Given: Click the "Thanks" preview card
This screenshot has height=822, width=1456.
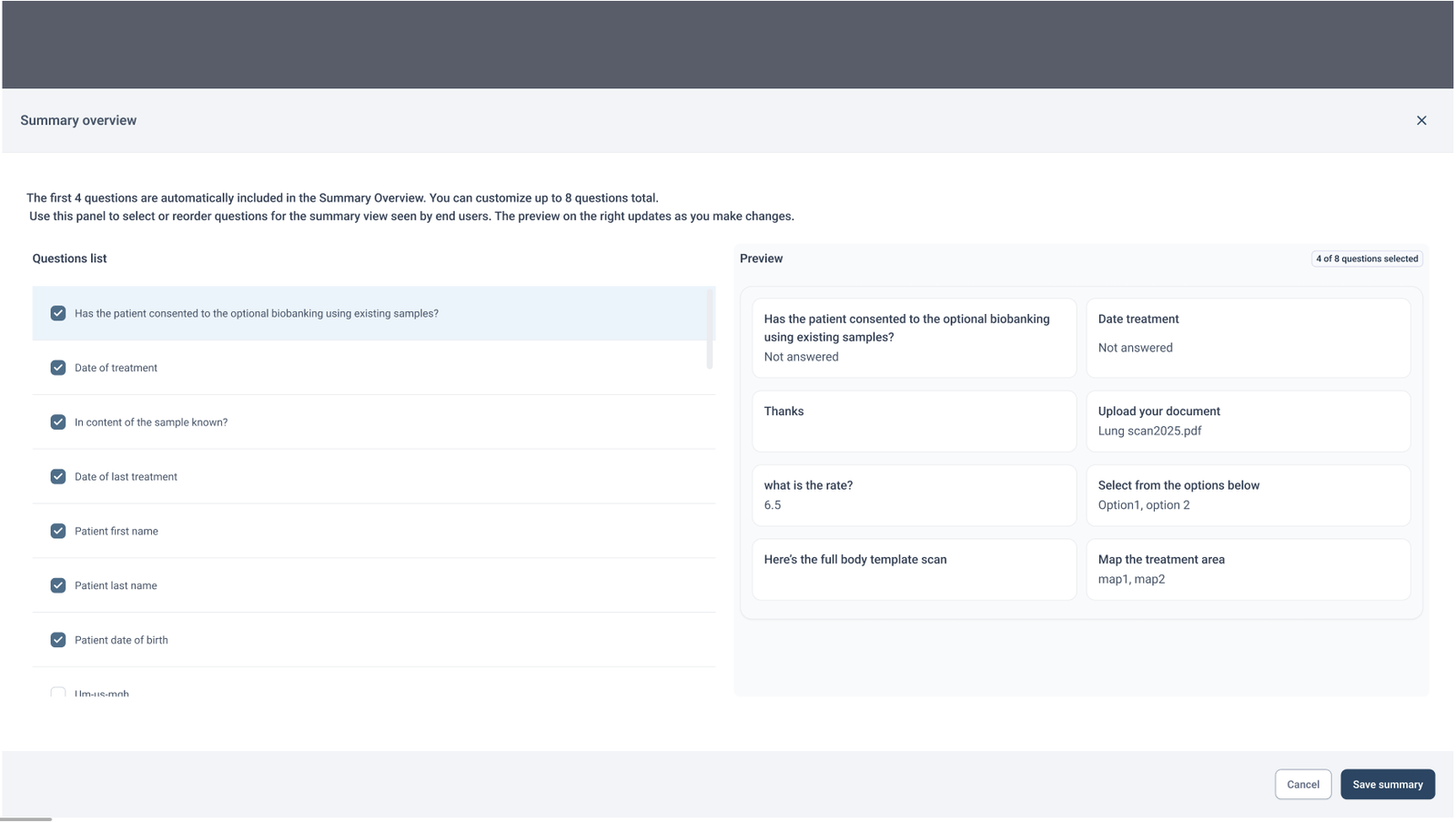Looking at the screenshot, I should tap(914, 421).
